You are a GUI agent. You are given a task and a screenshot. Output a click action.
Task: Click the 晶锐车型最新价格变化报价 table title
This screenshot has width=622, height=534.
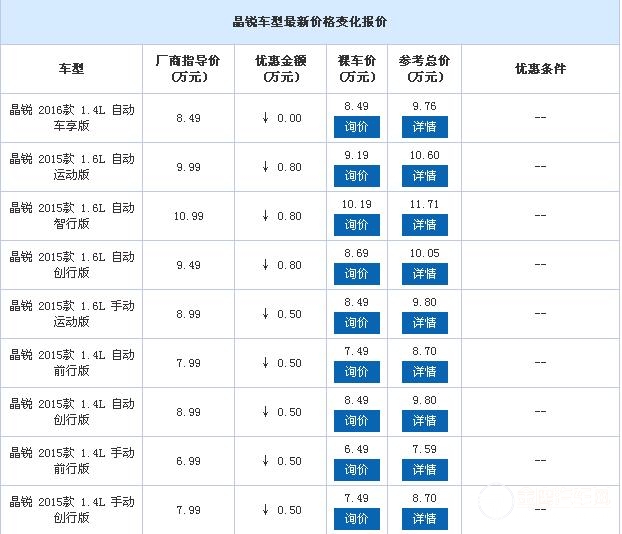point(310,22)
